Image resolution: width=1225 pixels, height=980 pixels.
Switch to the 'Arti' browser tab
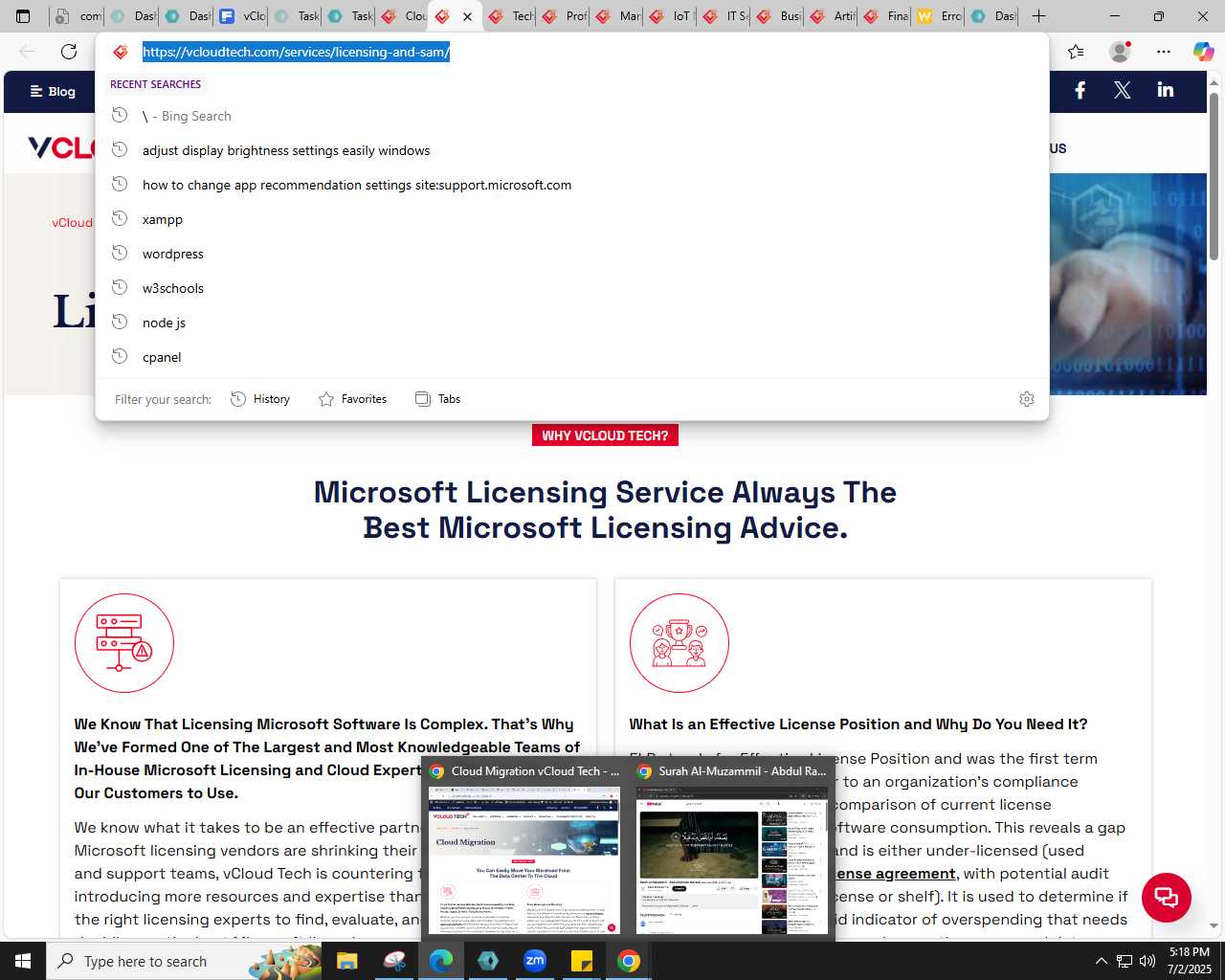tap(833, 16)
